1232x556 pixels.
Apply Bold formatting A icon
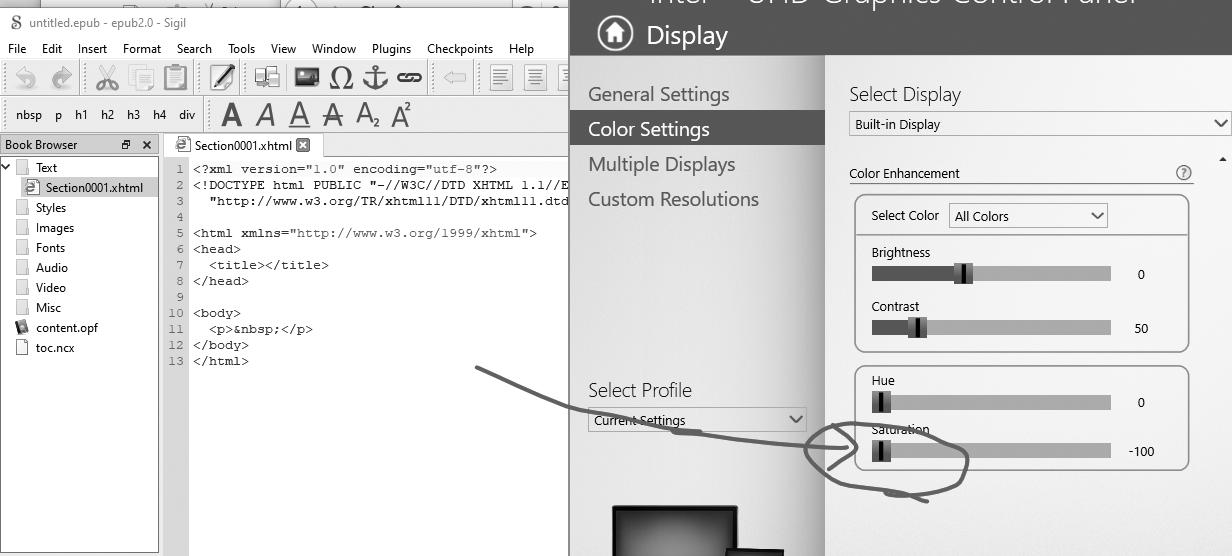pyautogui.click(x=231, y=115)
